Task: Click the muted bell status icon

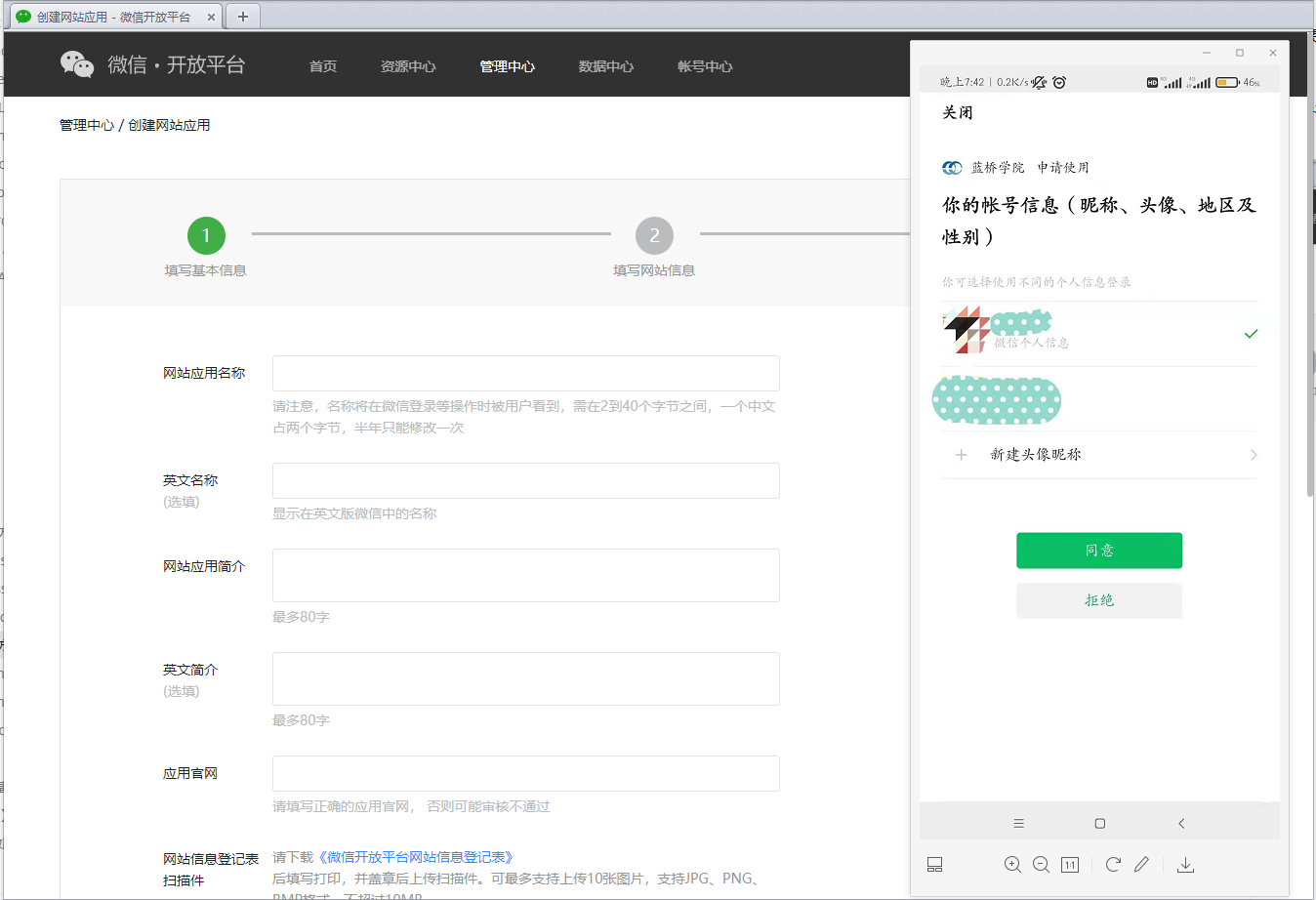Action: point(1040,82)
